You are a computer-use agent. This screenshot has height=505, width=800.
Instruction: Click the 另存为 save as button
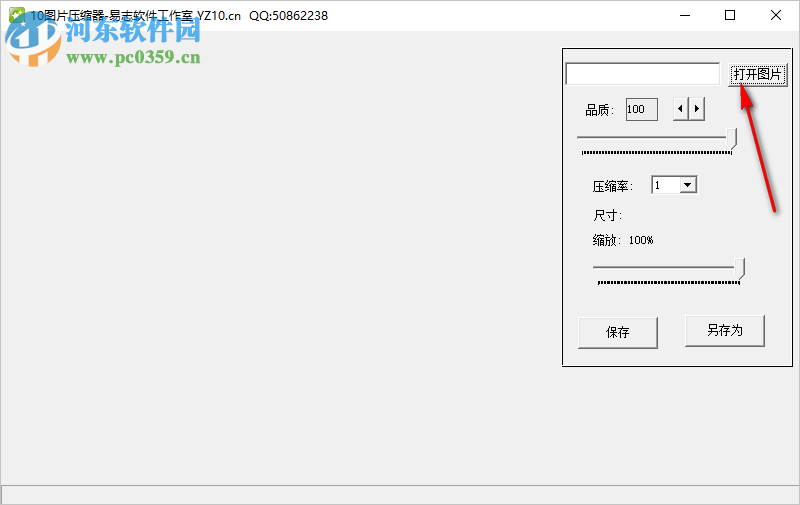tap(725, 331)
